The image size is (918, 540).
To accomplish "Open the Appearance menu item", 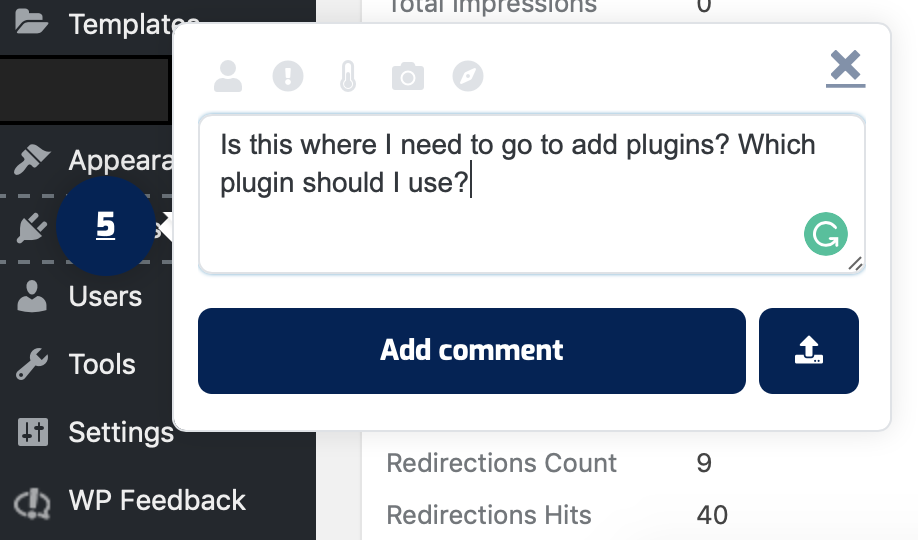I will click(110, 160).
